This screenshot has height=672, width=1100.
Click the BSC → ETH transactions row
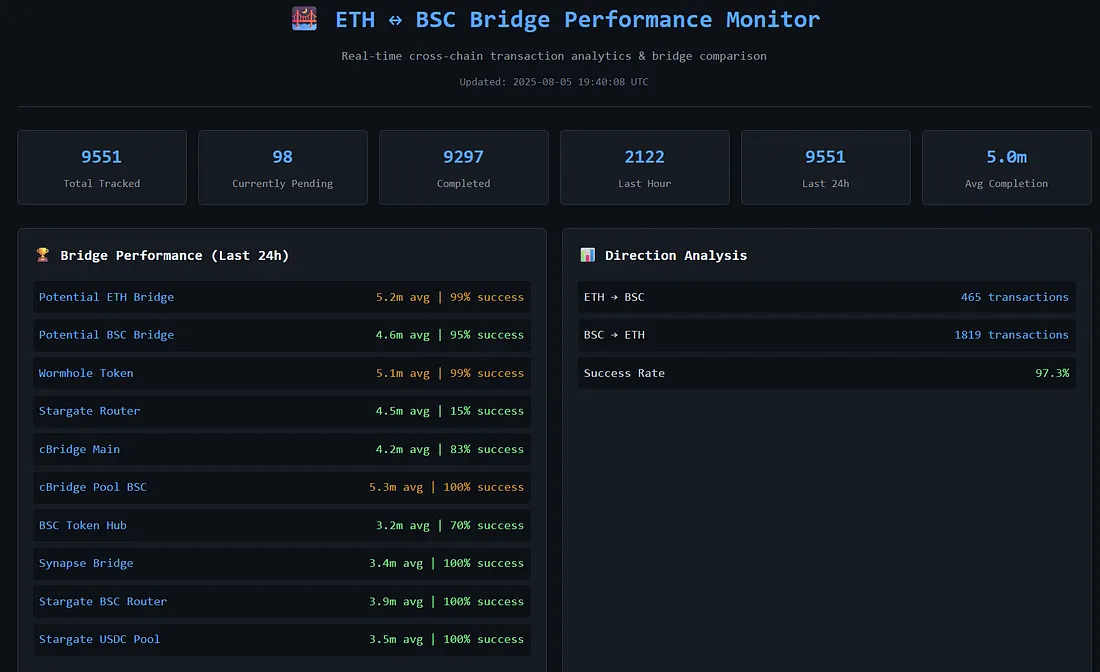(826, 335)
